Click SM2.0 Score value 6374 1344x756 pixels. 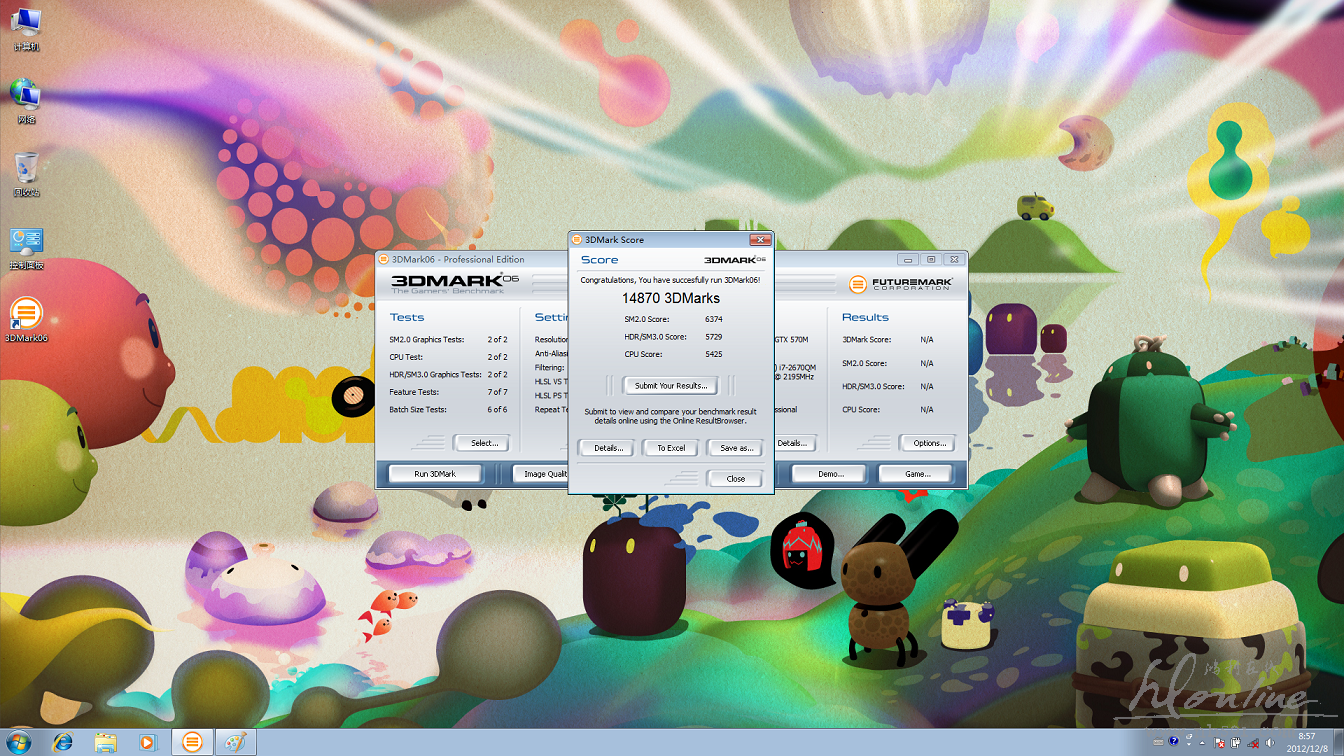point(713,319)
